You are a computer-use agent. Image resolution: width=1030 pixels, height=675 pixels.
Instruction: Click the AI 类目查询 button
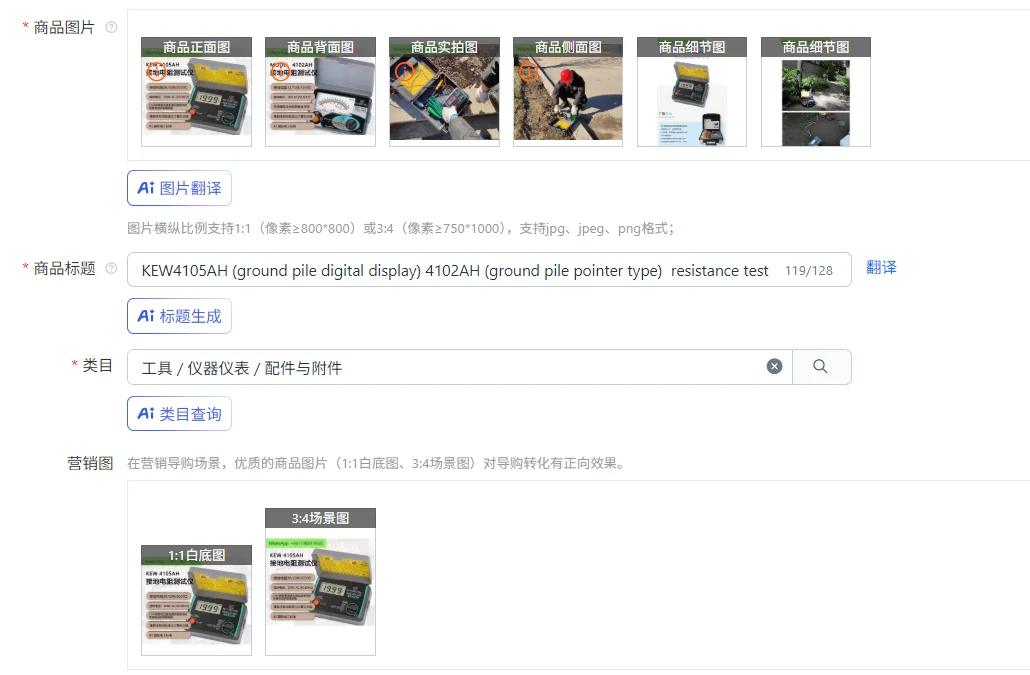click(179, 414)
